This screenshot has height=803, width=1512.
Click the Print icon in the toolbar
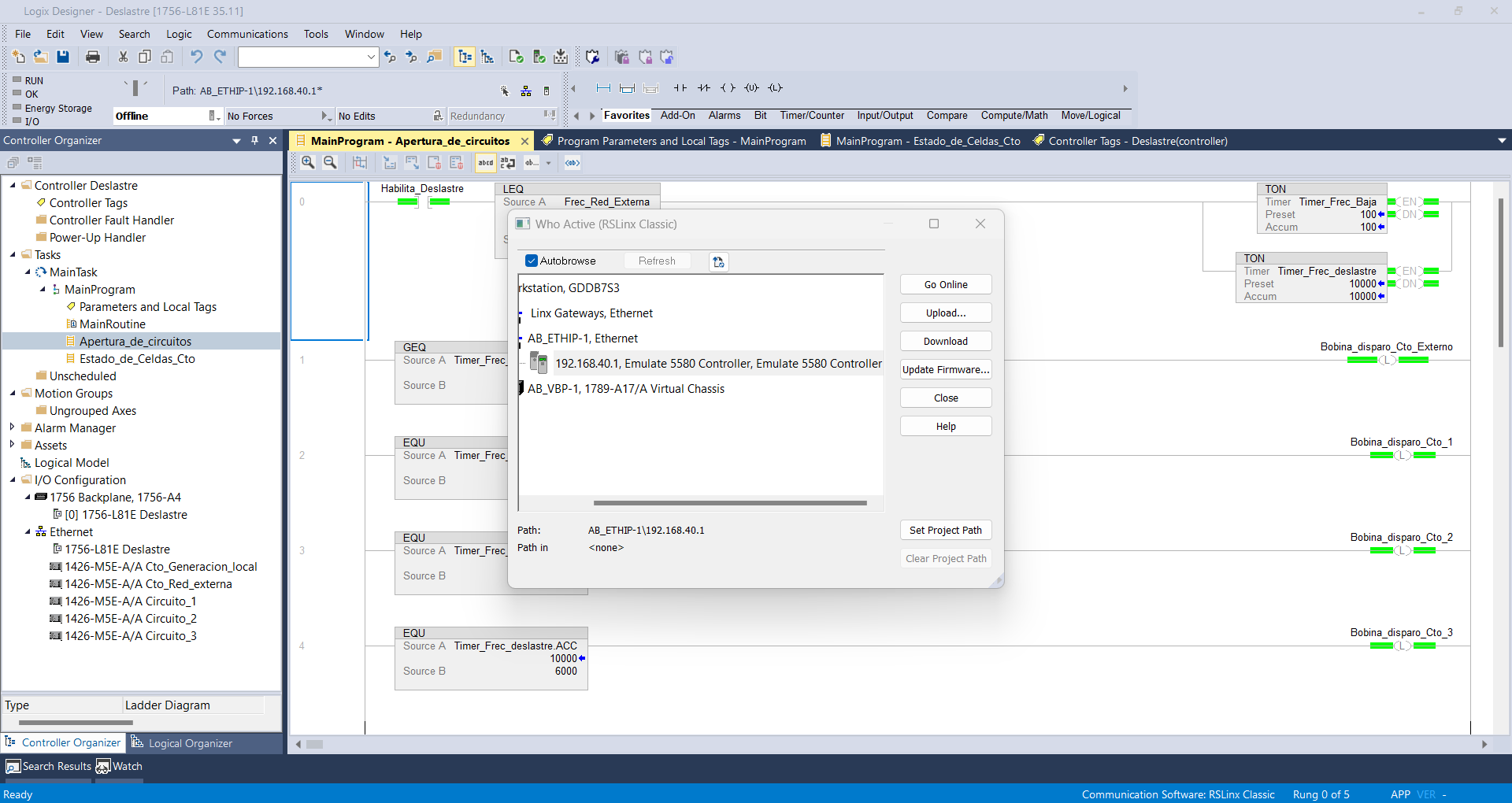93,57
